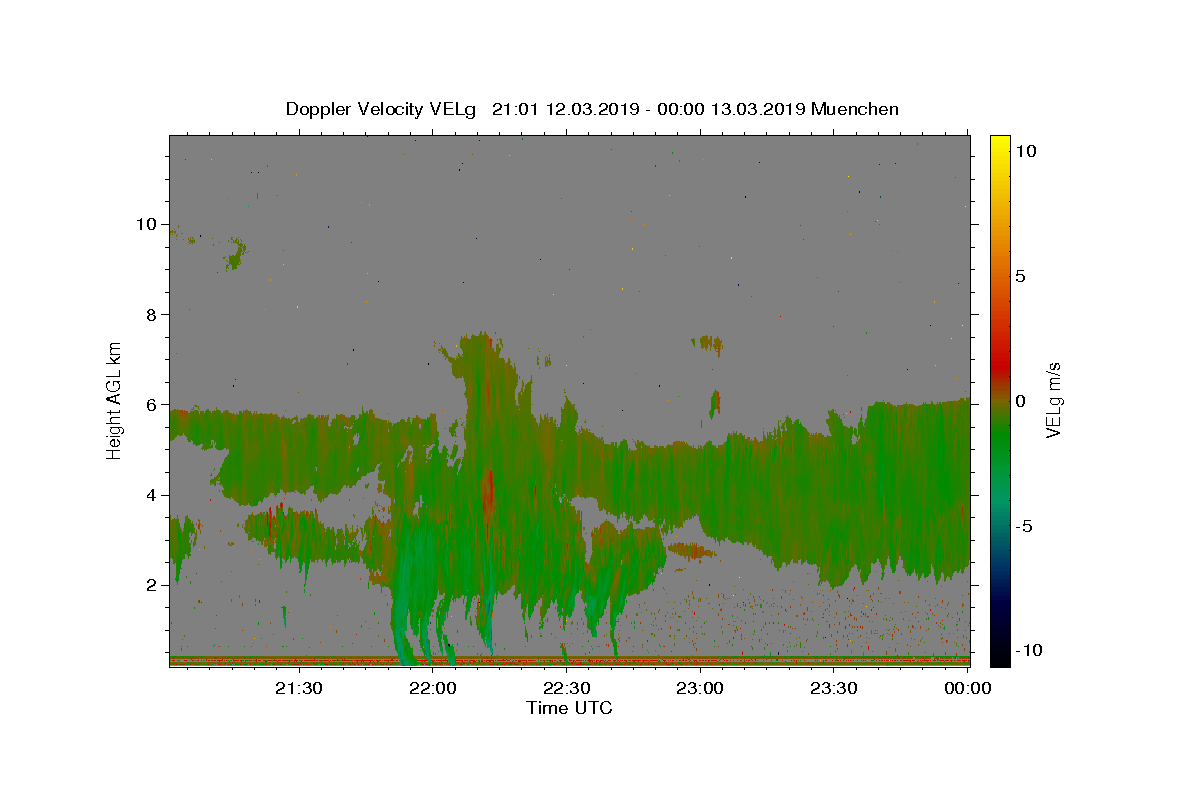Viewport: 1200px width, 800px height.
Task: Click the 'Time UTC' axis label
Action: tap(569, 708)
